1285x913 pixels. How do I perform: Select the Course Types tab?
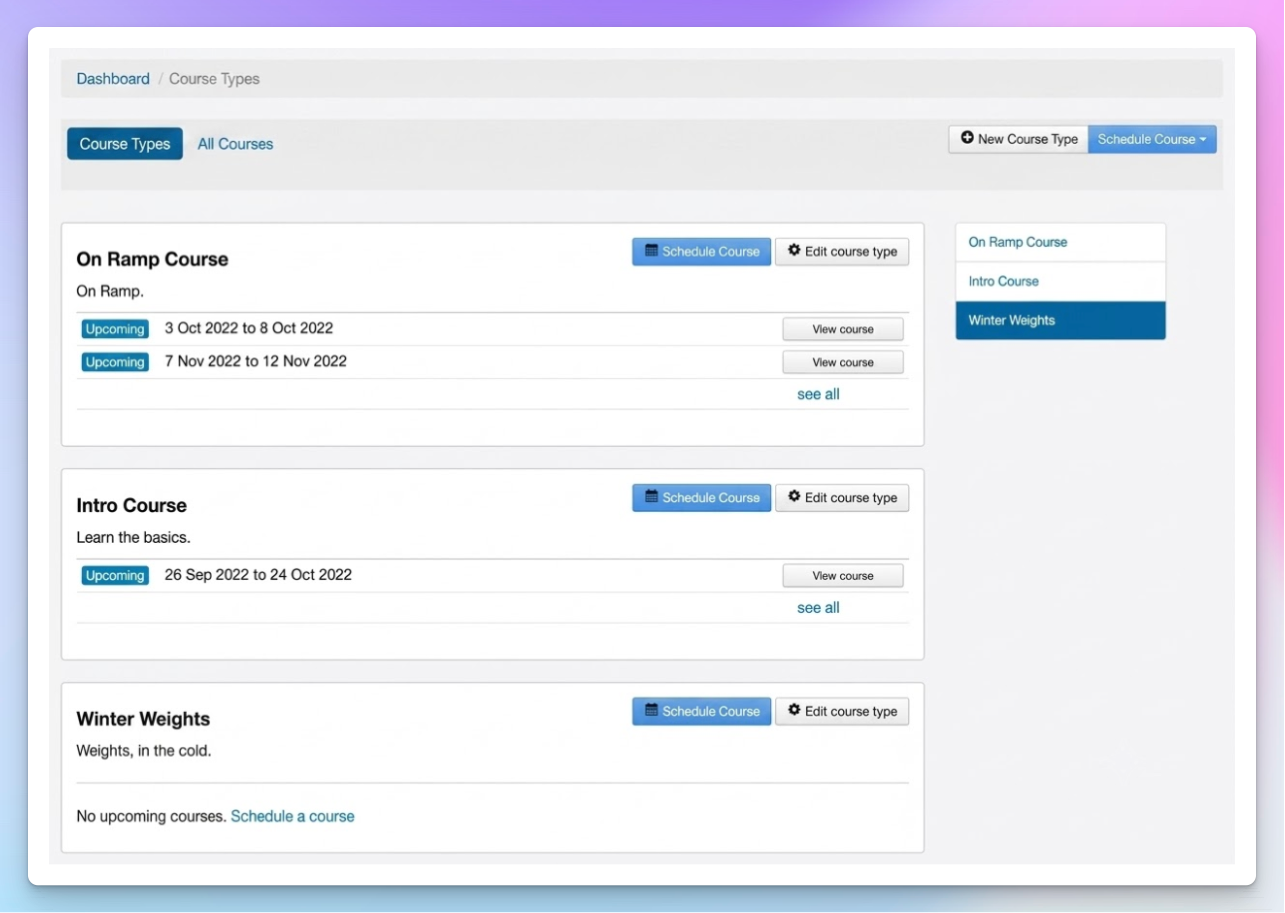pos(125,144)
